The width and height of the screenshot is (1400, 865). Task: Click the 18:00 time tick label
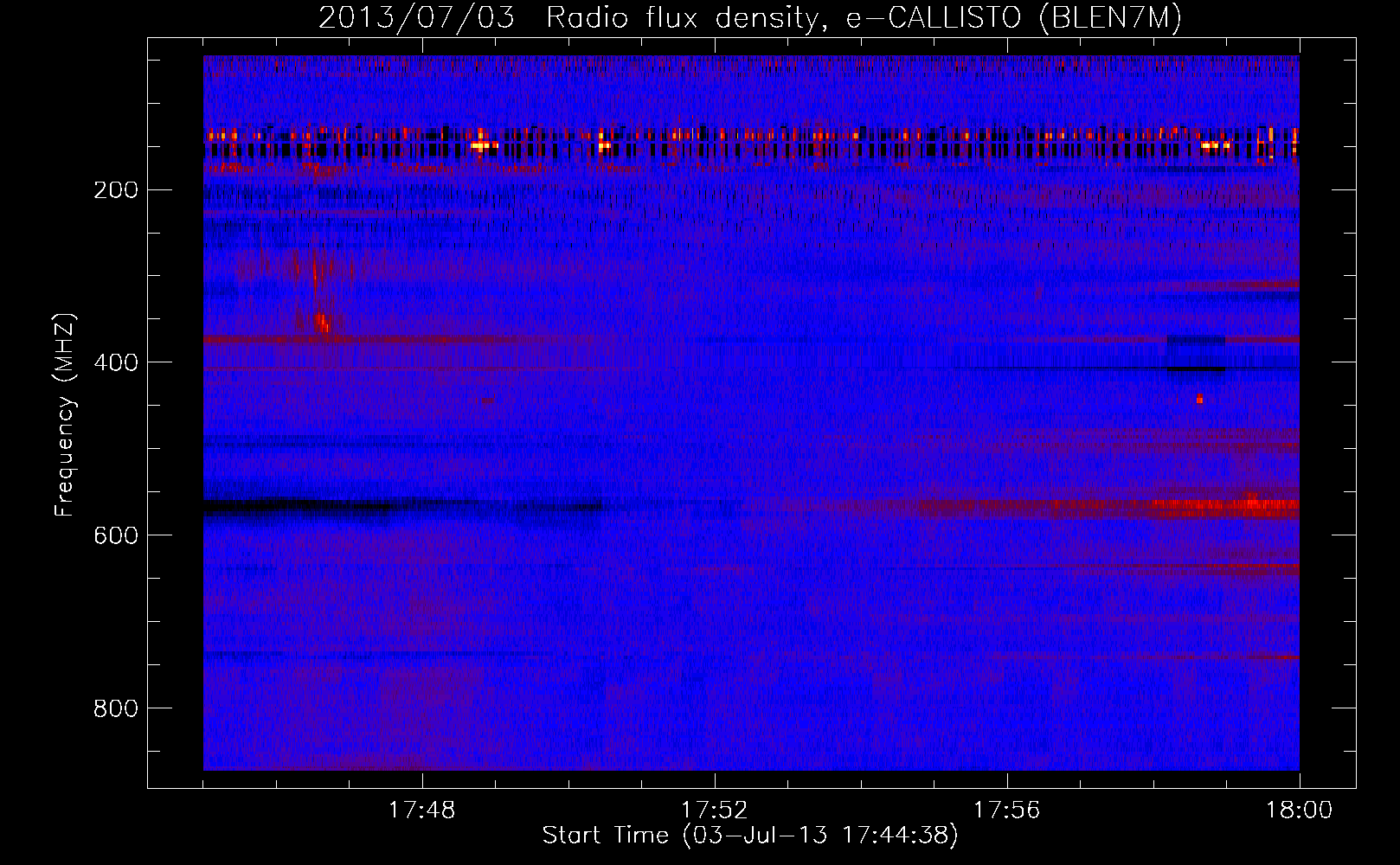pos(1299,811)
